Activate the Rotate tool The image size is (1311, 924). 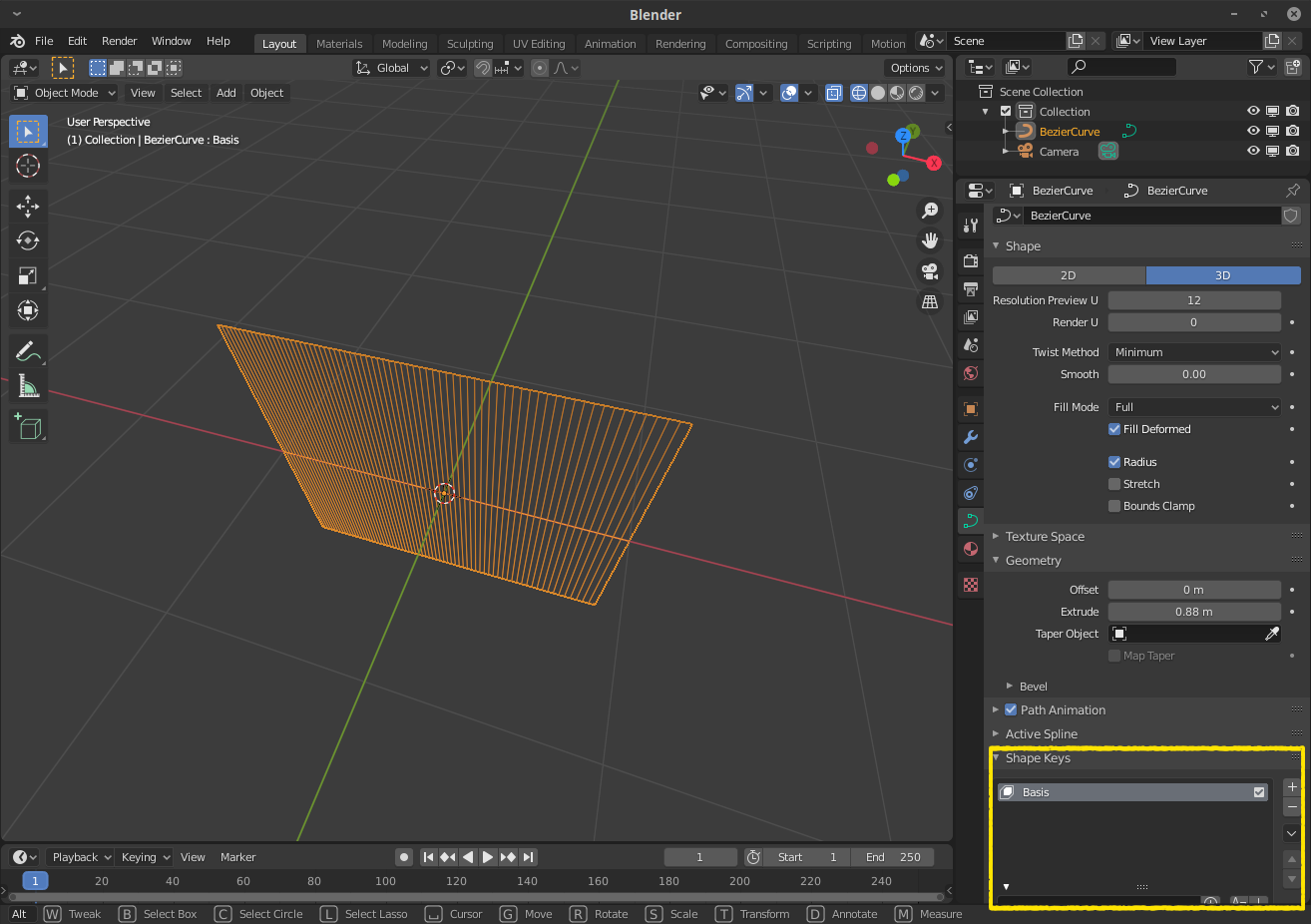(28, 240)
